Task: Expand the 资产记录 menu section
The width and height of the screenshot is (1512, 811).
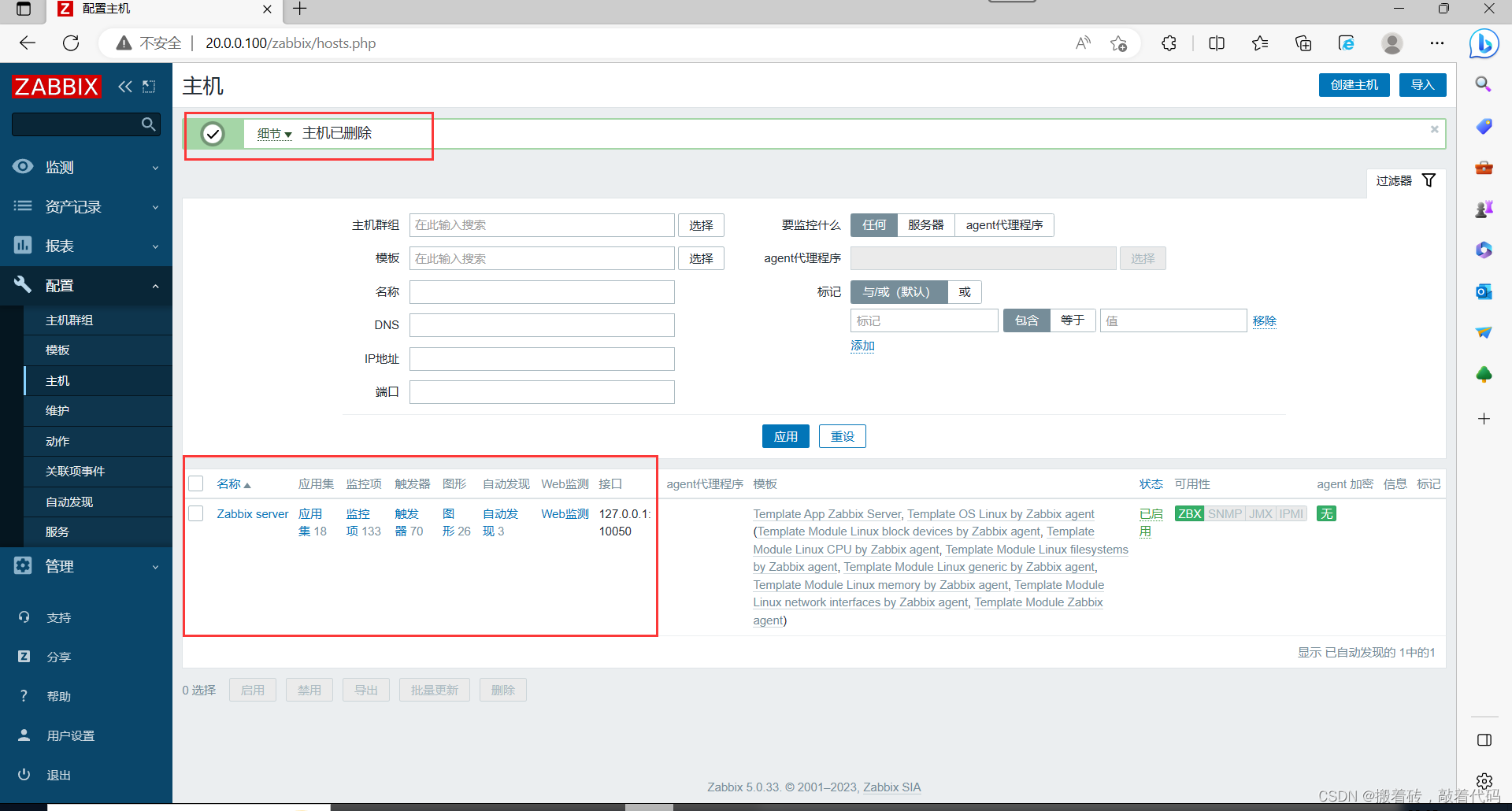Action: pyautogui.click(x=86, y=206)
